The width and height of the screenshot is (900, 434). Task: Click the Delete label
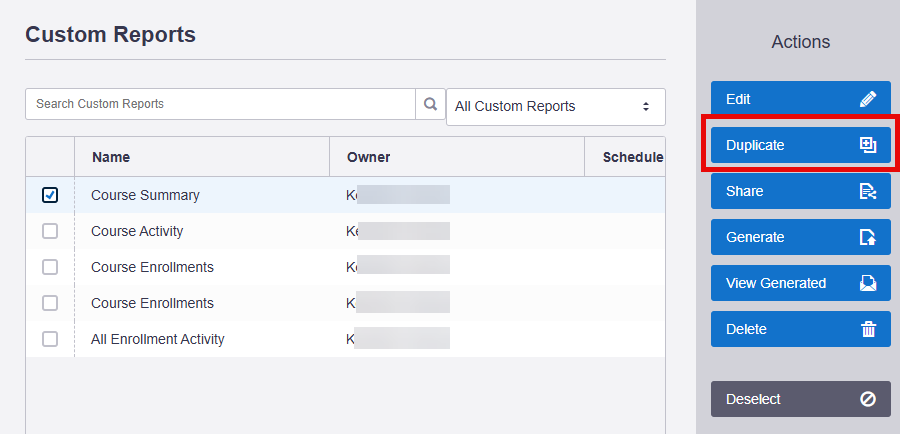click(x=746, y=329)
